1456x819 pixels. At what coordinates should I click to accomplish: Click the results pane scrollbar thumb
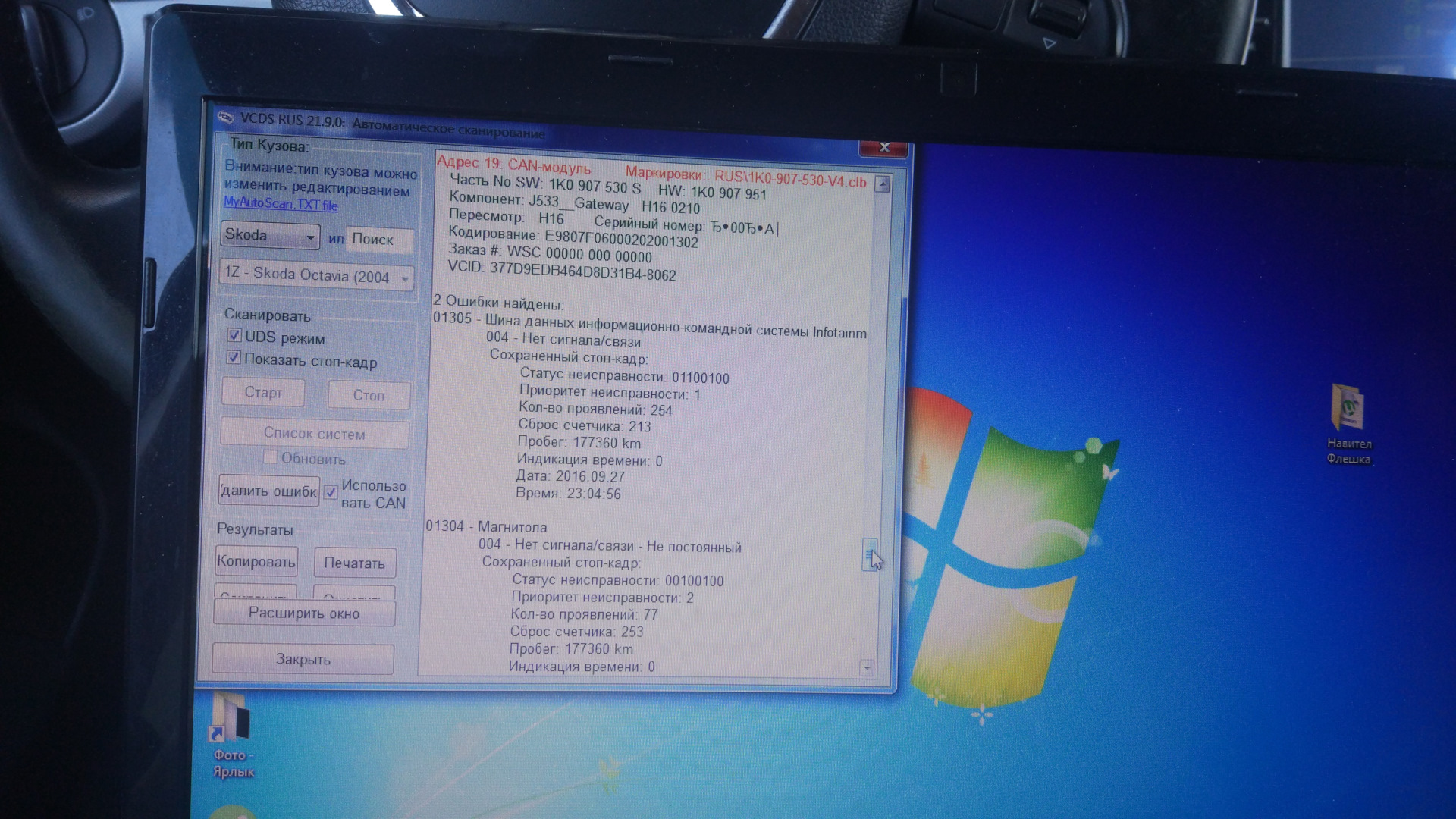click(871, 554)
